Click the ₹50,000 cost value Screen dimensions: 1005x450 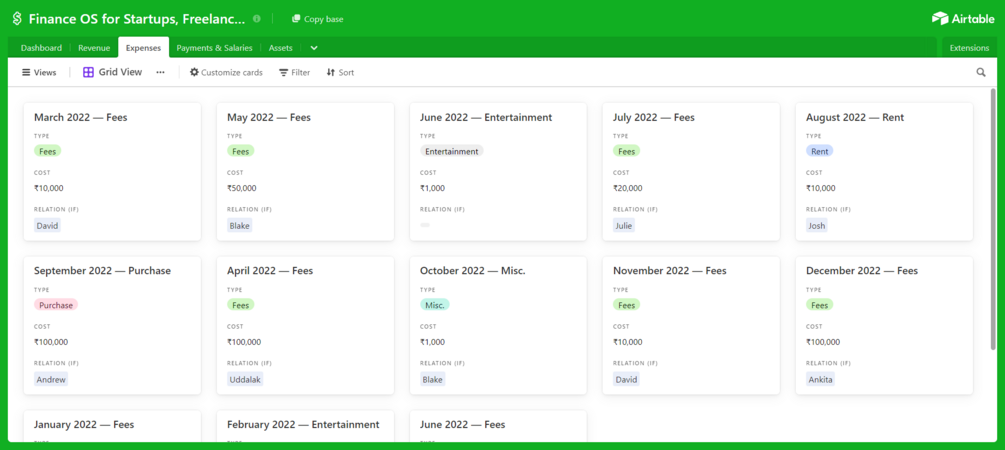(242, 188)
